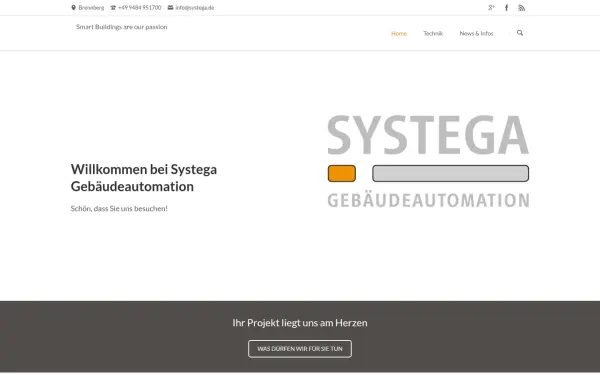Open the Facebook page icon

pos(506,8)
